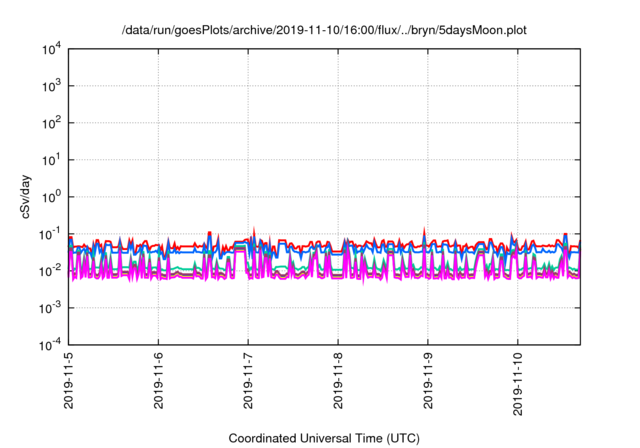Click the 10^-4 y-axis tick label
Viewport: 640px width, 448px height.
pyautogui.click(x=50, y=346)
